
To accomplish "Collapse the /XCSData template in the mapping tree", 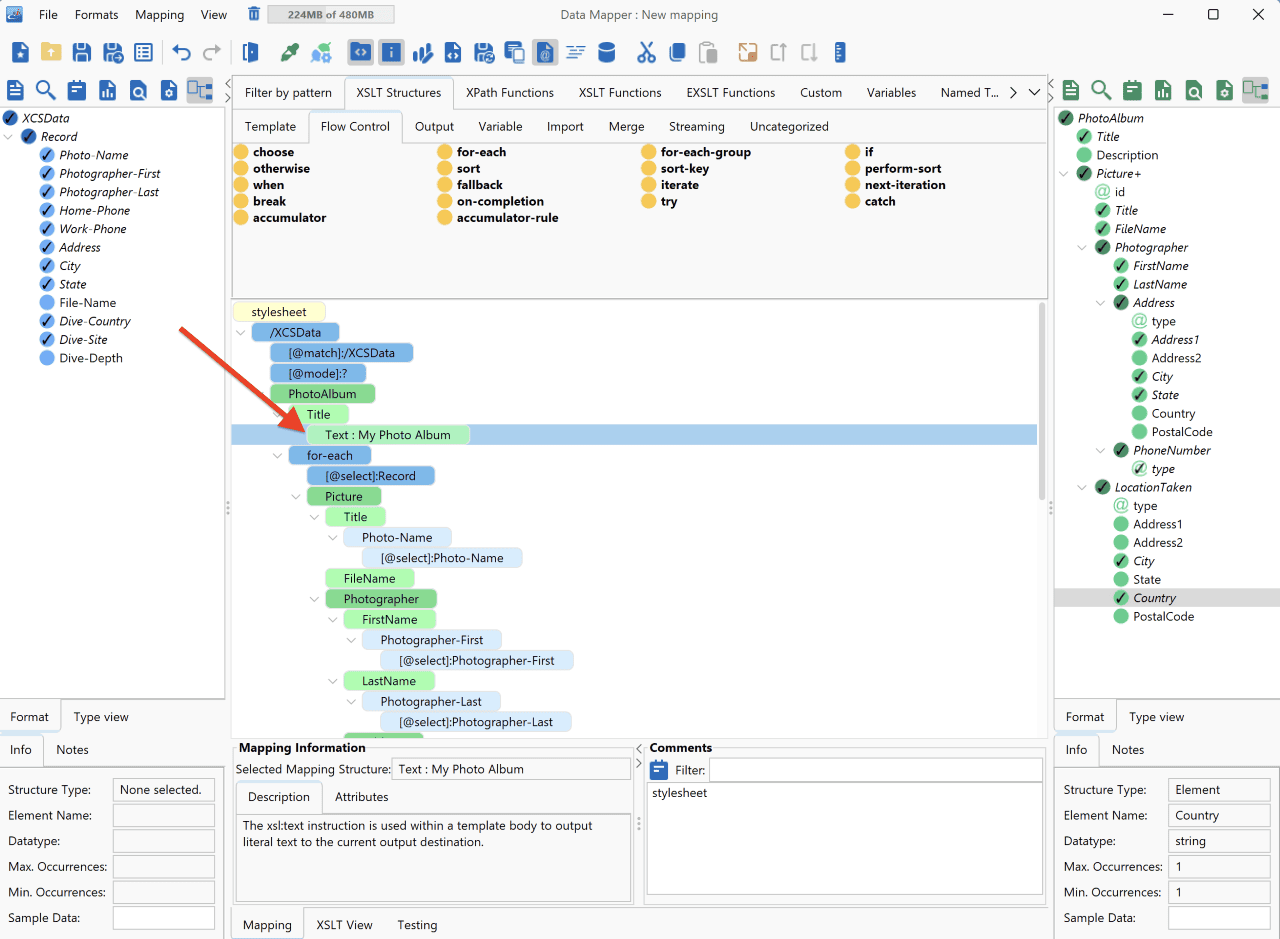I will click(241, 332).
